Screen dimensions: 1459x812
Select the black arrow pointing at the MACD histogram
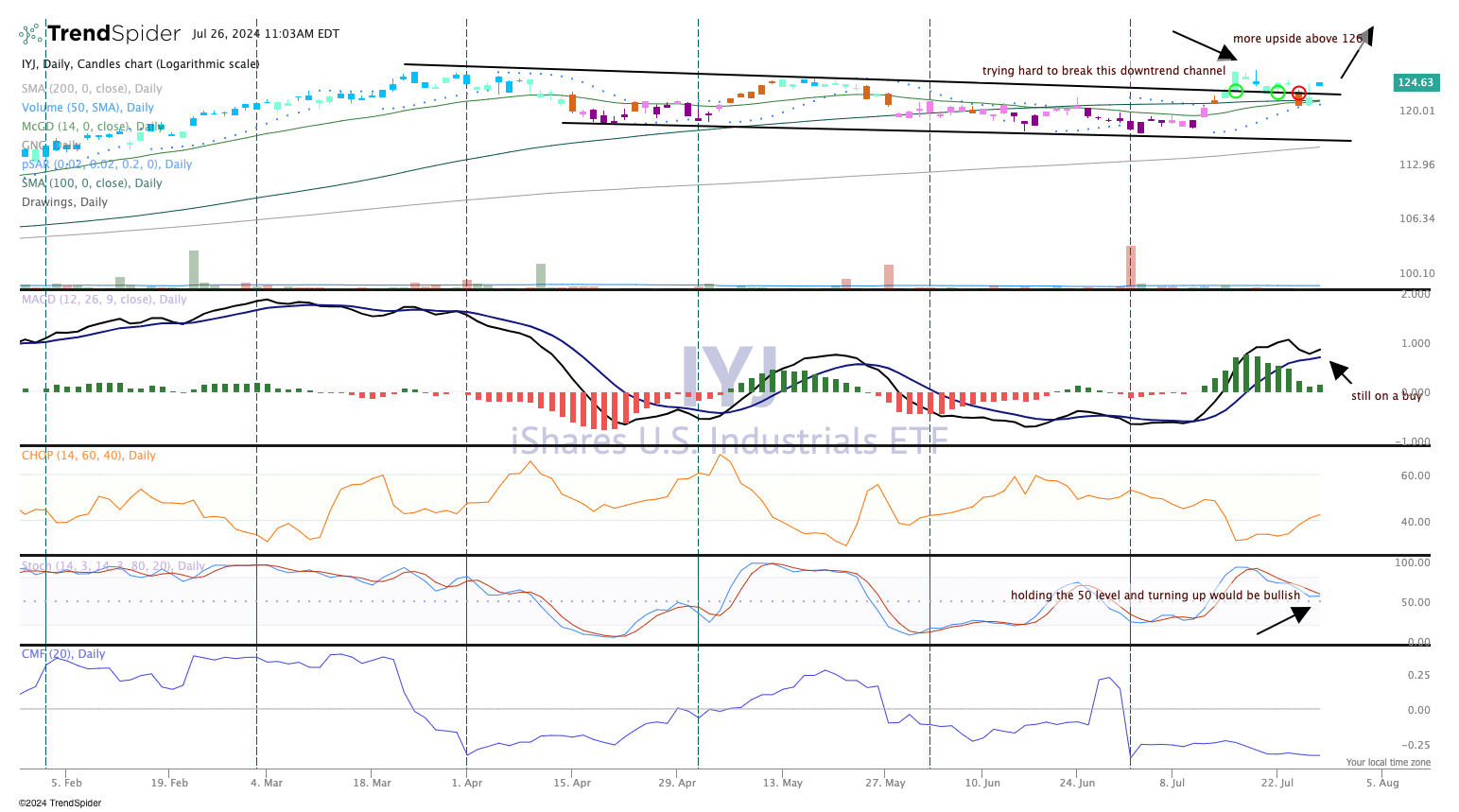tap(1340, 371)
